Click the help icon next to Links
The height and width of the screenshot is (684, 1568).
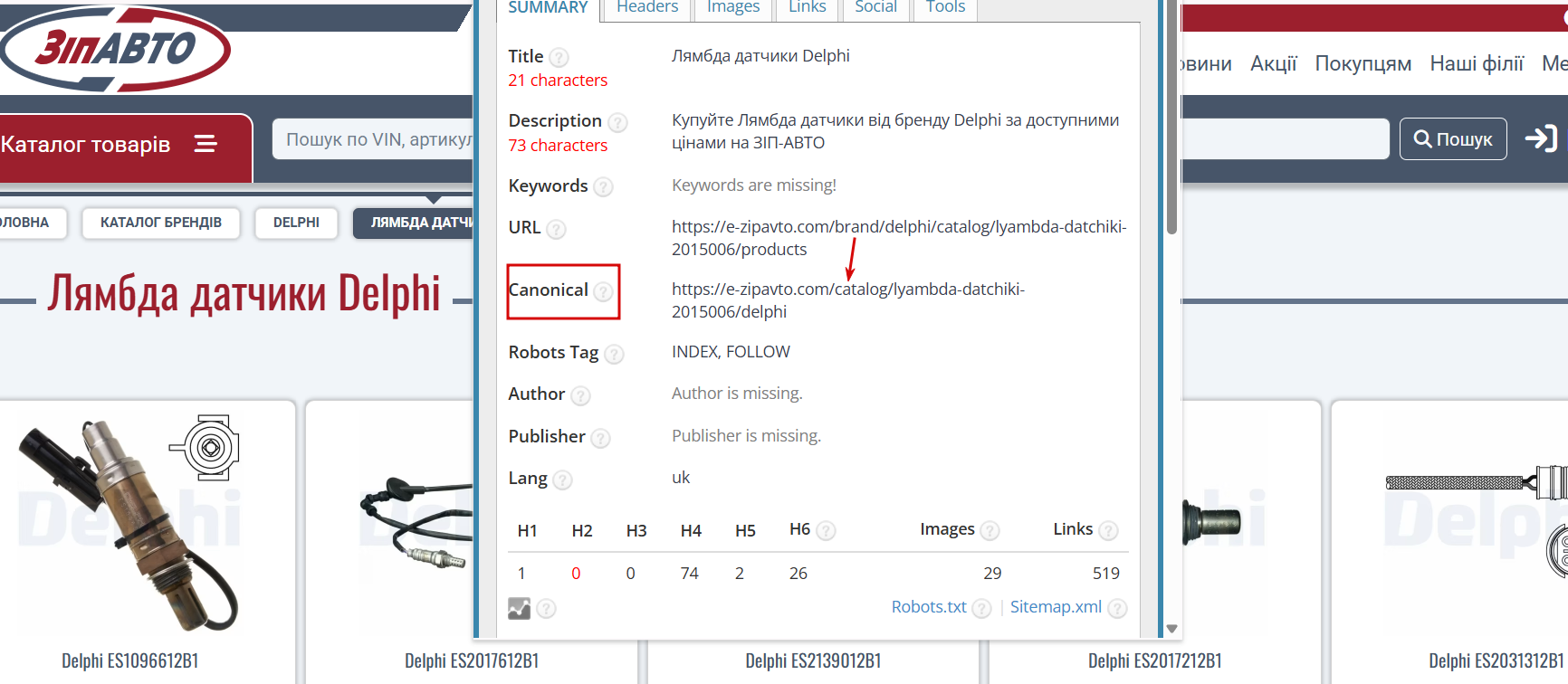pos(1108,530)
